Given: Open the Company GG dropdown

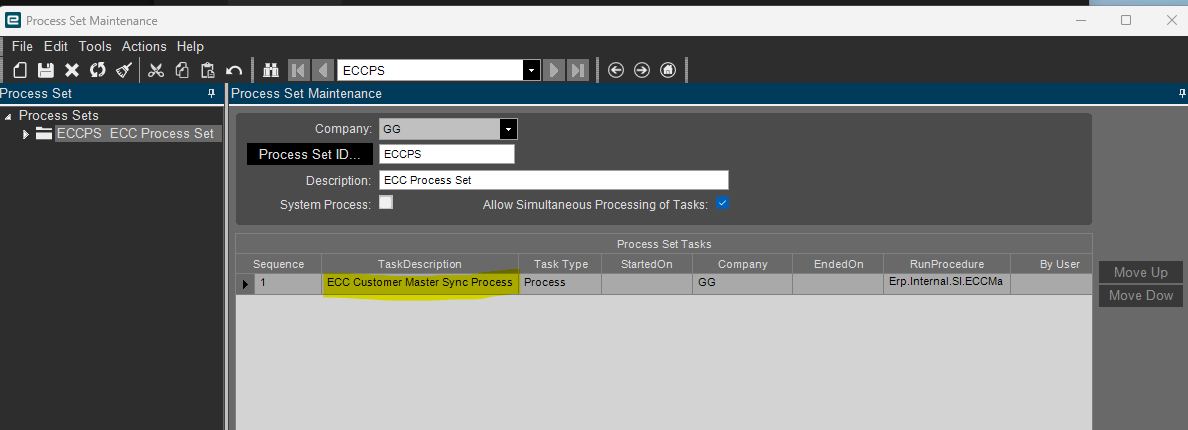Looking at the screenshot, I should (508, 129).
